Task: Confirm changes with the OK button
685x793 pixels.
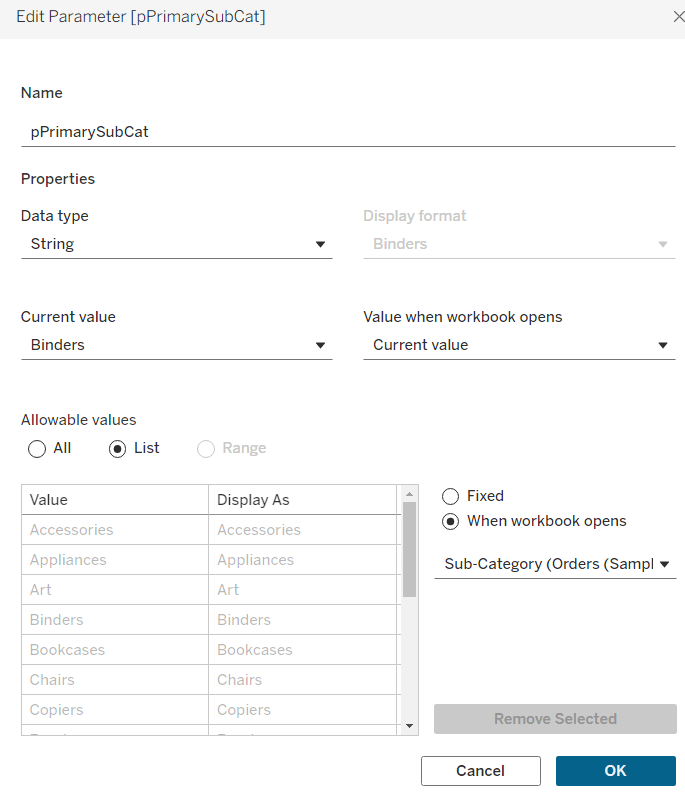Action: coord(615,771)
